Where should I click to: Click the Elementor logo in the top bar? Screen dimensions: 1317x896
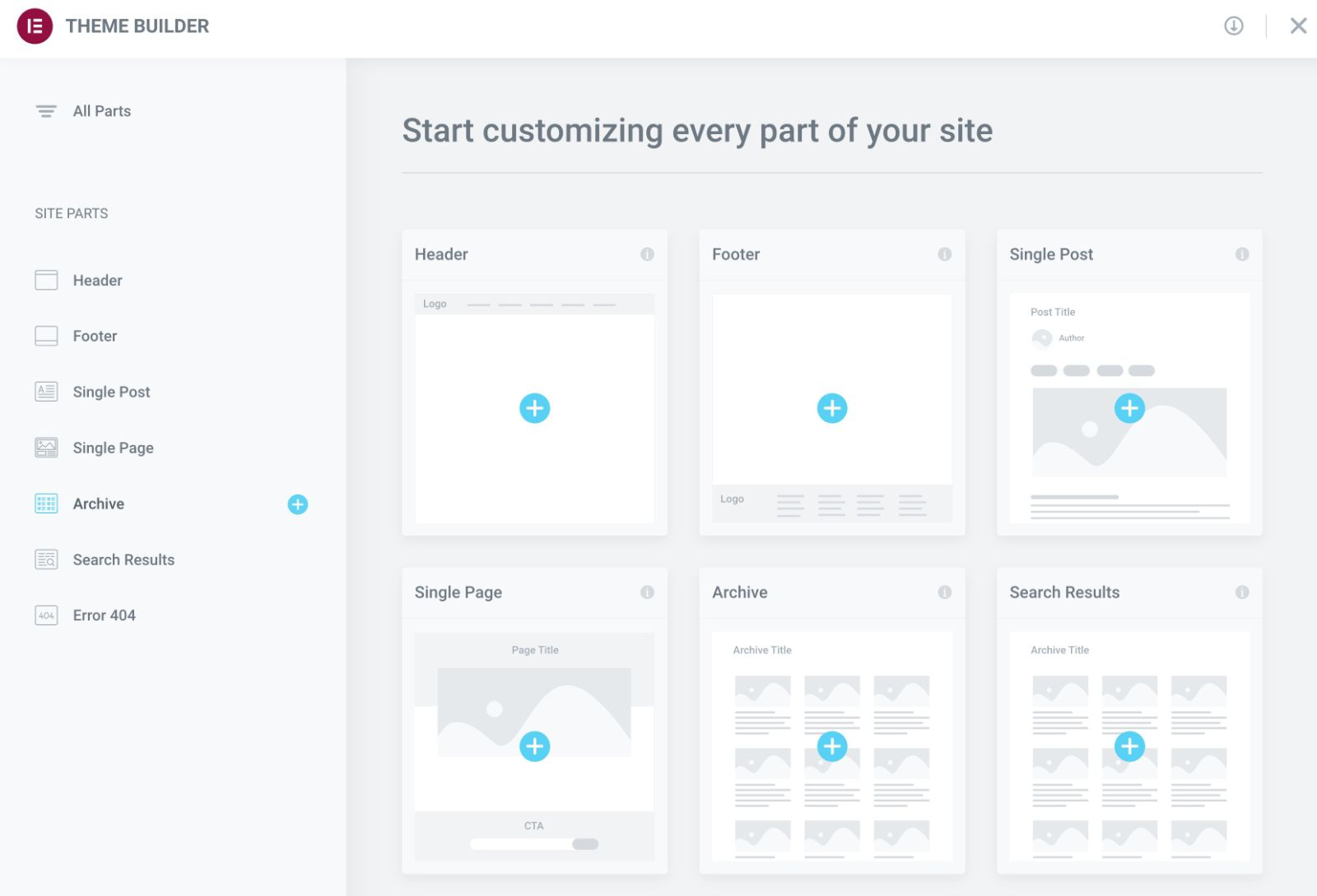click(x=34, y=26)
